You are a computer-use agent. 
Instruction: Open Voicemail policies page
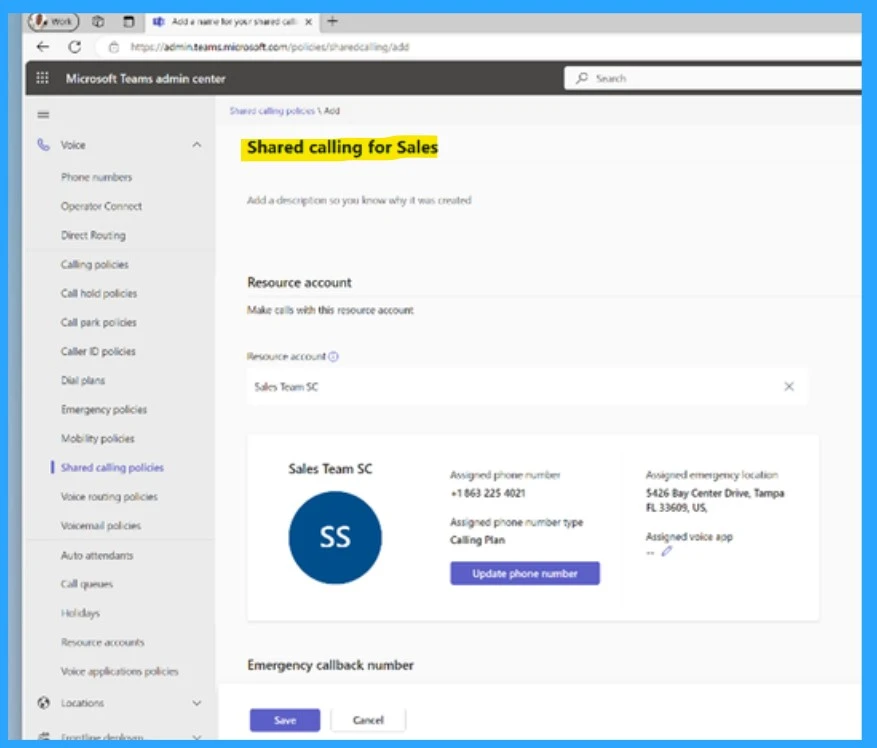coord(101,526)
